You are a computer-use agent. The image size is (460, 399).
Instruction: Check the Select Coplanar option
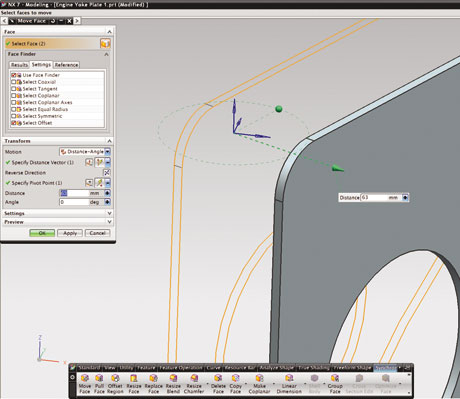(14, 96)
